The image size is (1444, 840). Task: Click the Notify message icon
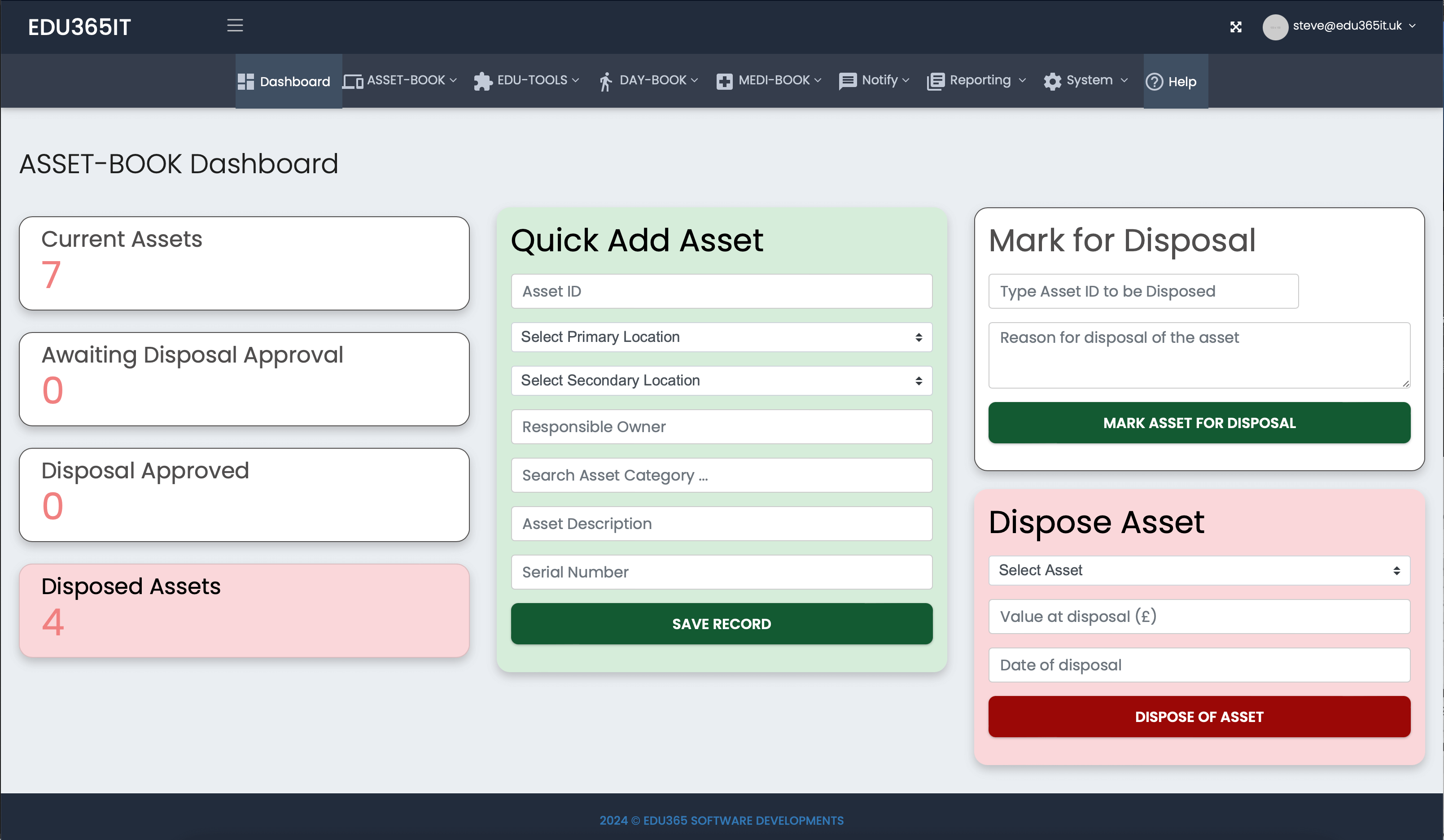coord(848,81)
